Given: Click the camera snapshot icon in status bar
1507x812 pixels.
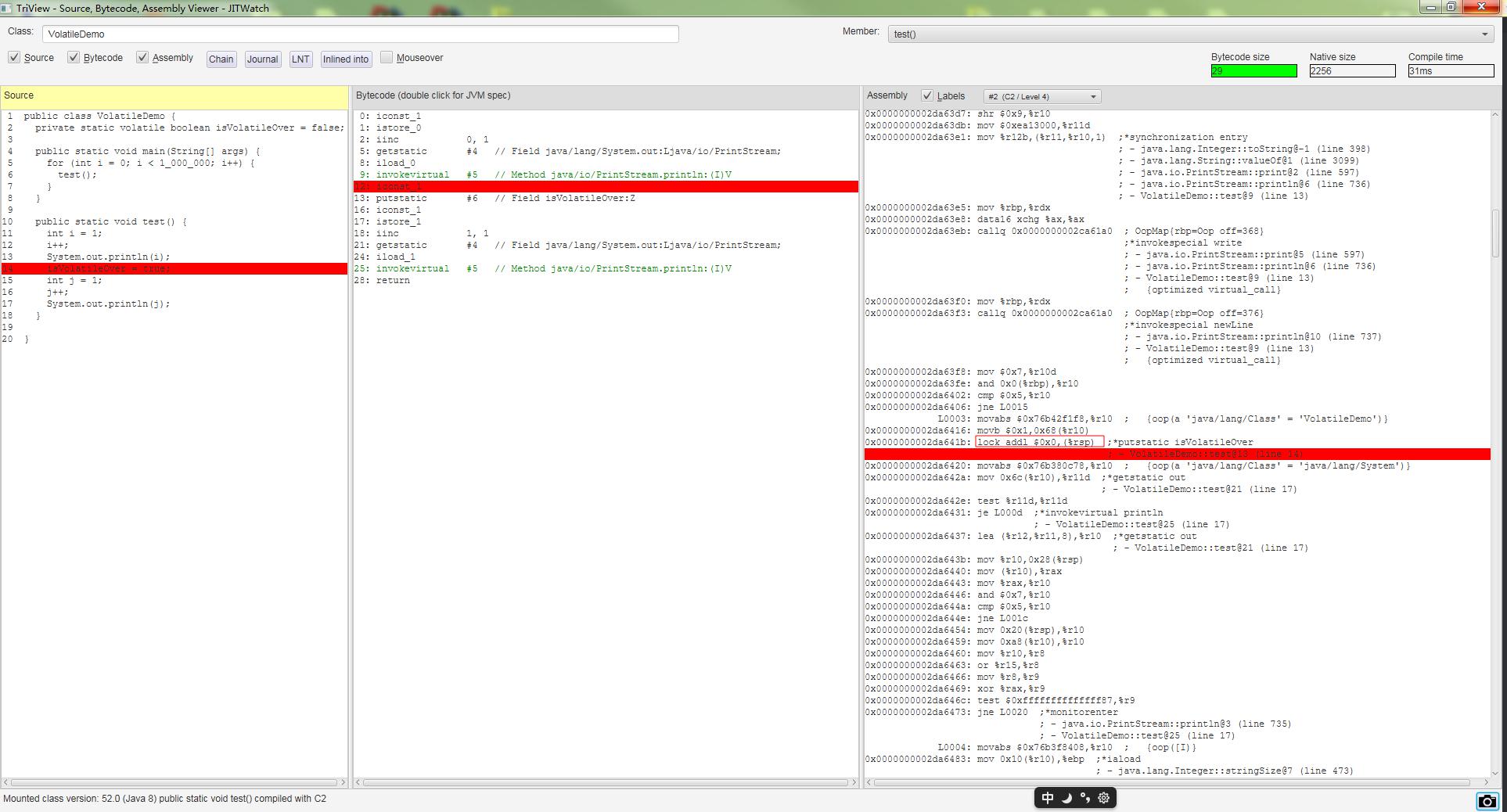Looking at the screenshot, I should coord(1487,801).
